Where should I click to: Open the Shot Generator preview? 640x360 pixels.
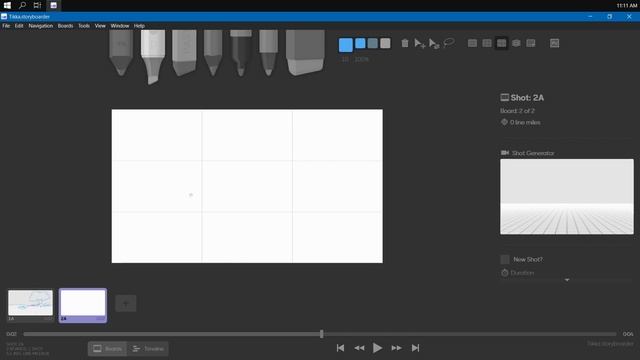pyautogui.click(x=567, y=197)
